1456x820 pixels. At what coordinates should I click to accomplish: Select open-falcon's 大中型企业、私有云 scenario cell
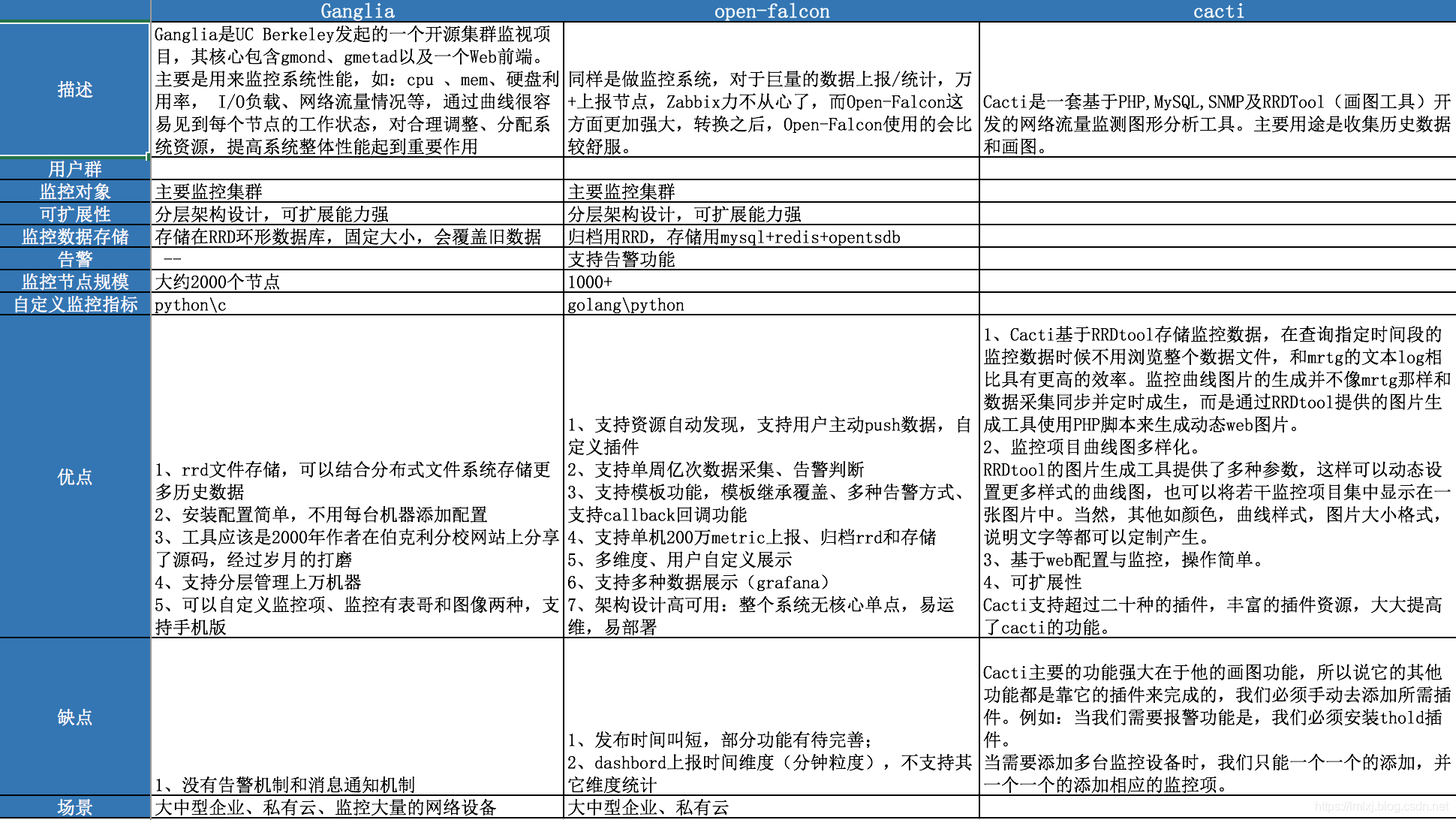click(x=772, y=807)
